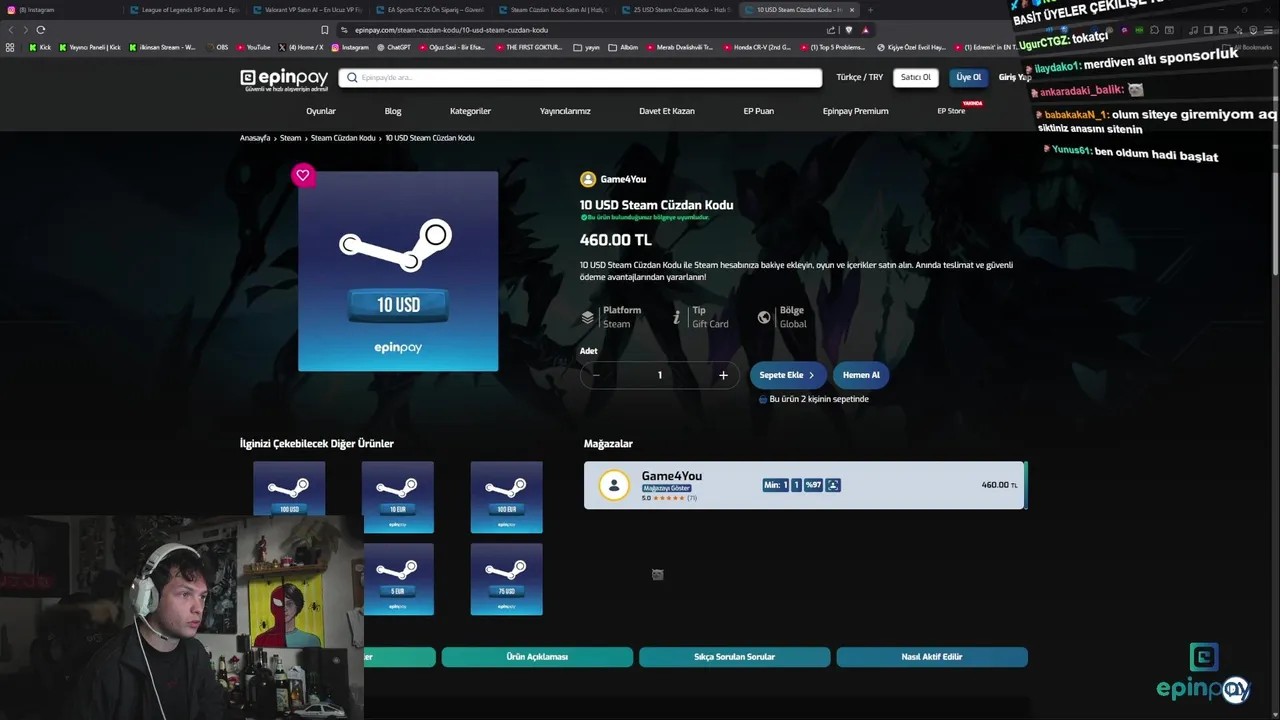
Task: Click the %97 badge in store row
Action: point(813,485)
